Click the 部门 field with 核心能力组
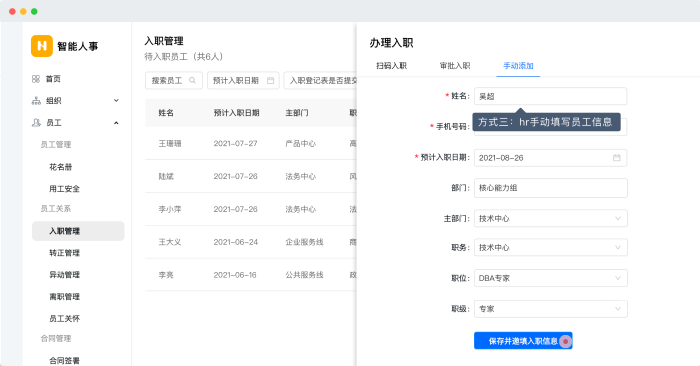700x366 pixels. pyautogui.click(x=550, y=188)
